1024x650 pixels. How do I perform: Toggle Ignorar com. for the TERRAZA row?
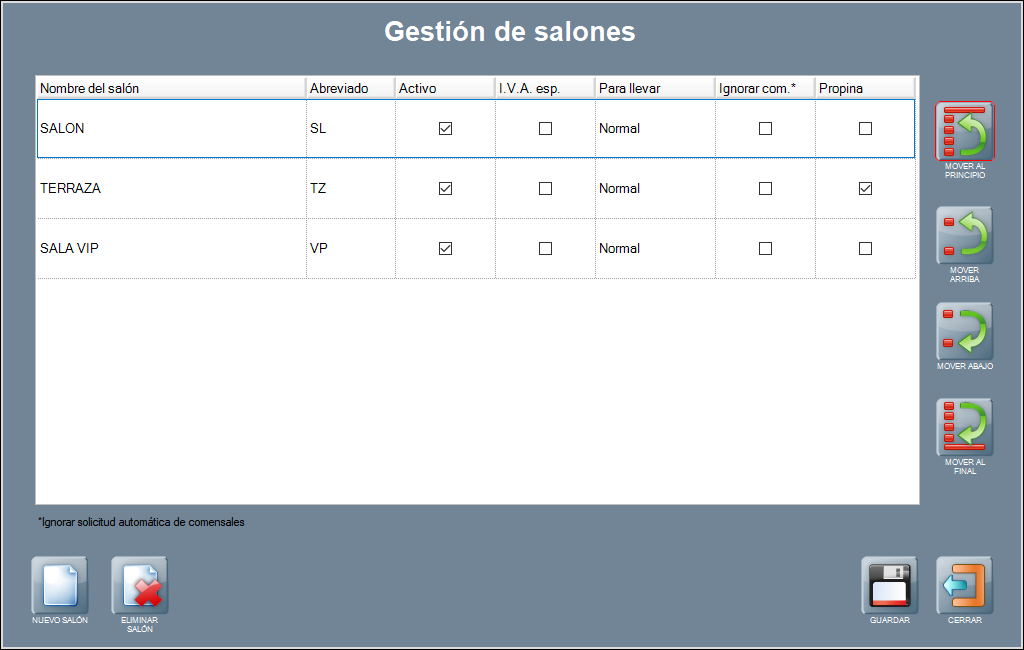click(766, 188)
